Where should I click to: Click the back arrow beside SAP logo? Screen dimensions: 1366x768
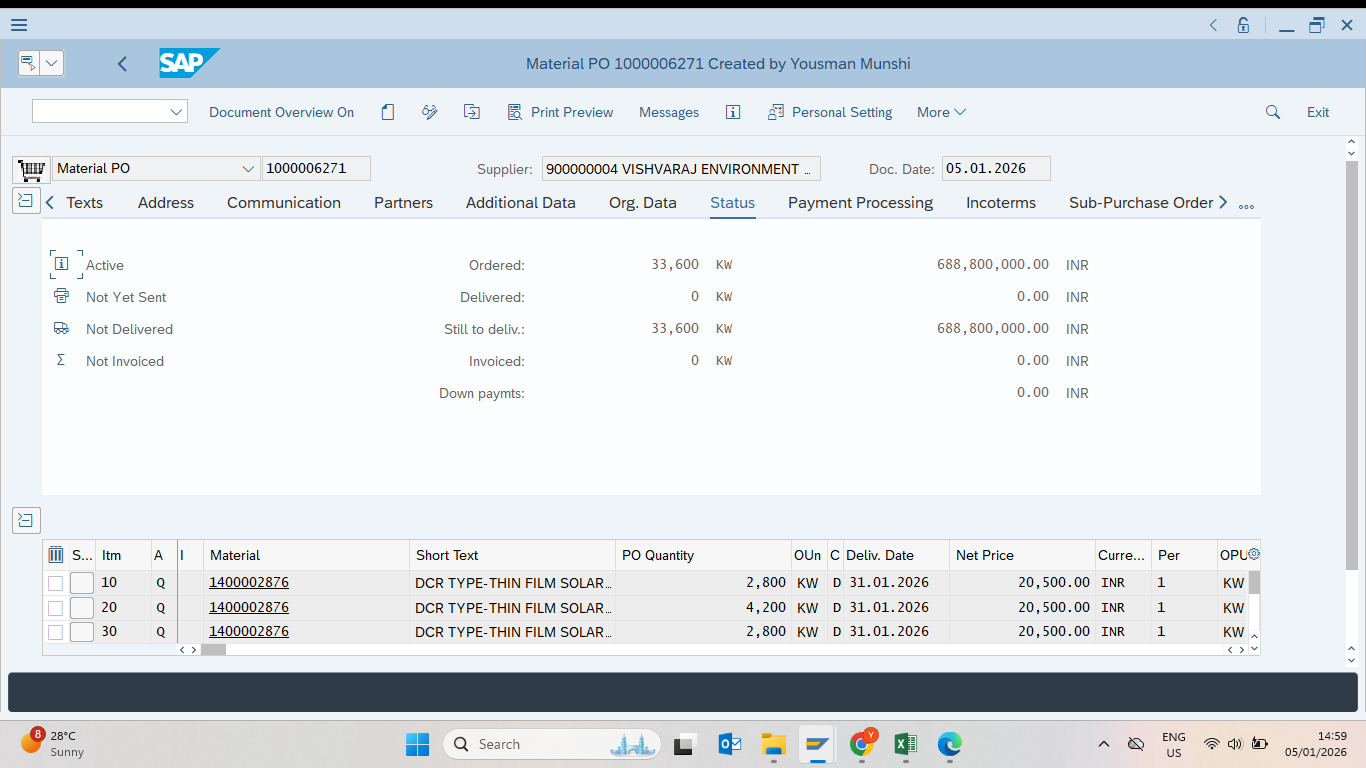122,64
